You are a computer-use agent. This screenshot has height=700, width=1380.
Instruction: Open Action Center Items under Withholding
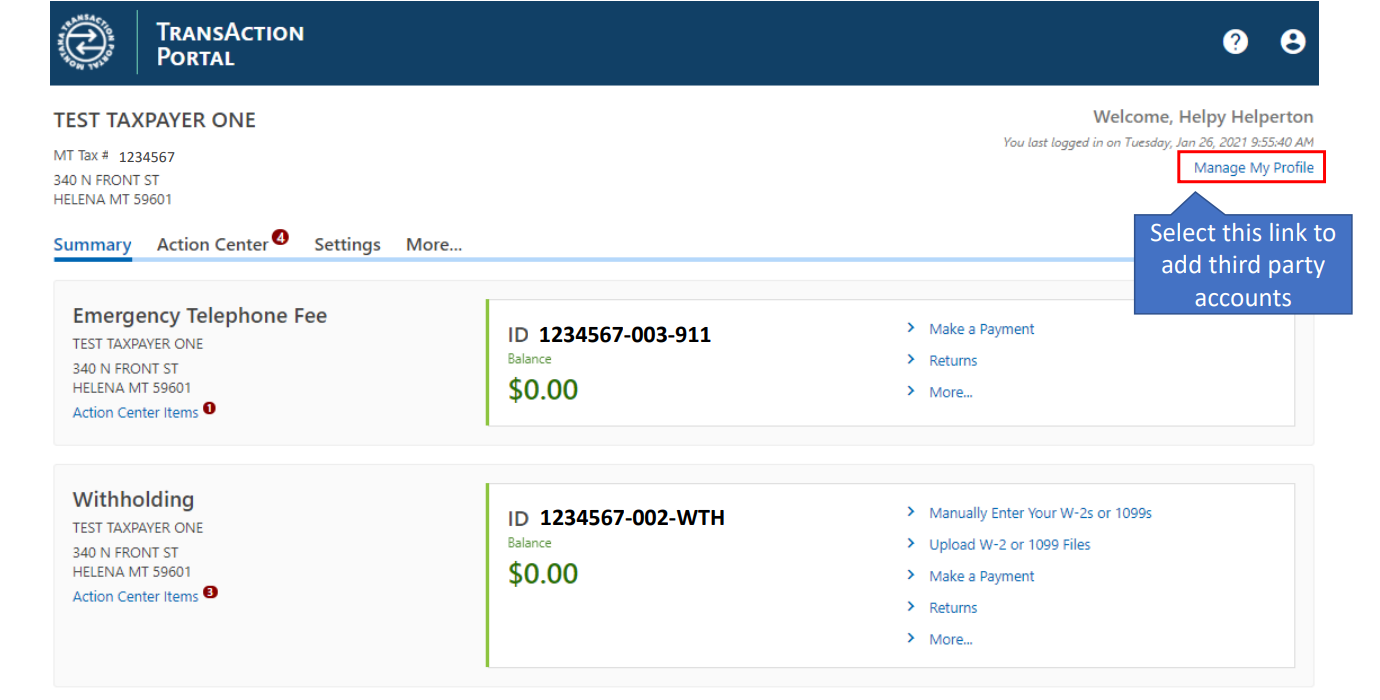[135, 597]
